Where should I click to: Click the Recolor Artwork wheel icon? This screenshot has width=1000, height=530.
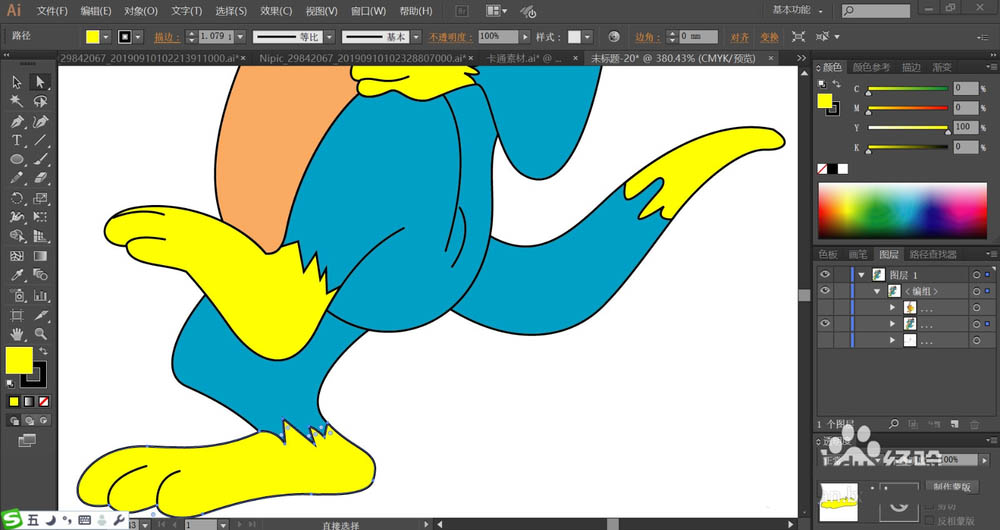coord(614,37)
